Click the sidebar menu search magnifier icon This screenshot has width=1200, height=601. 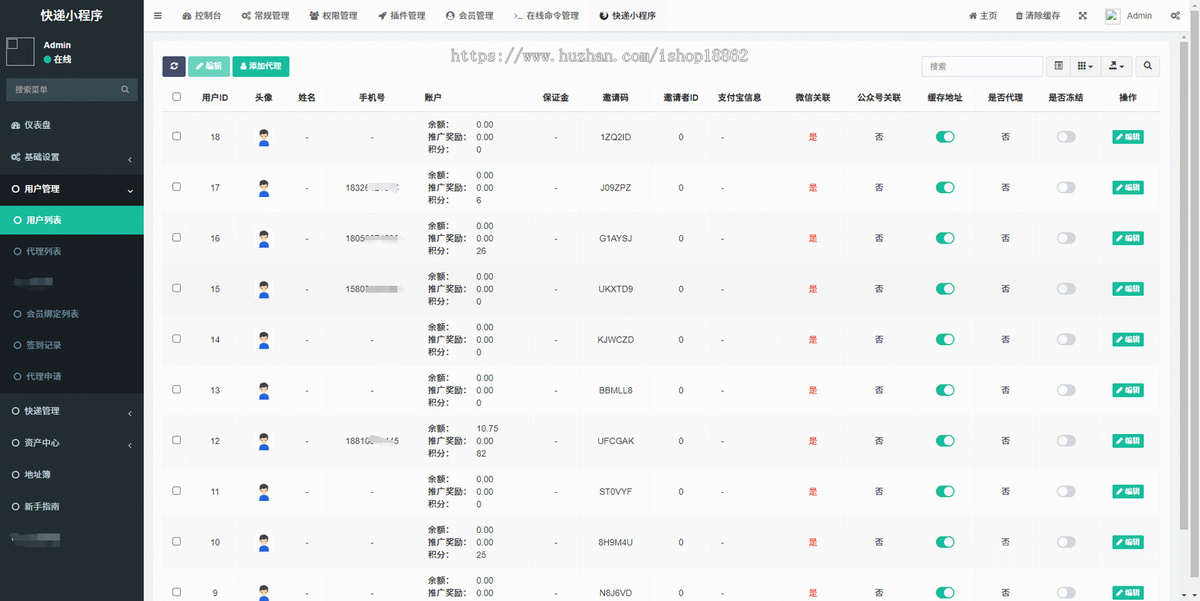(x=124, y=89)
